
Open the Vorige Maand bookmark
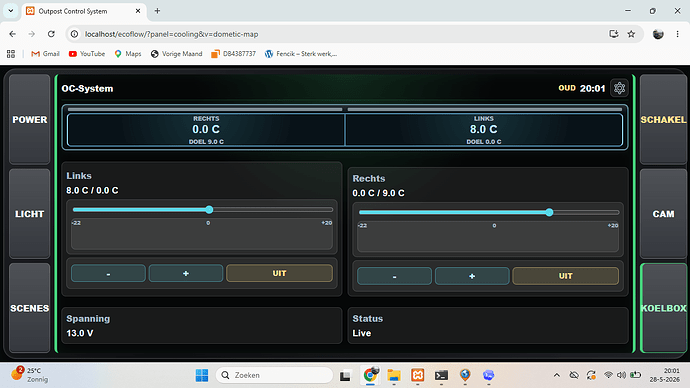176,54
